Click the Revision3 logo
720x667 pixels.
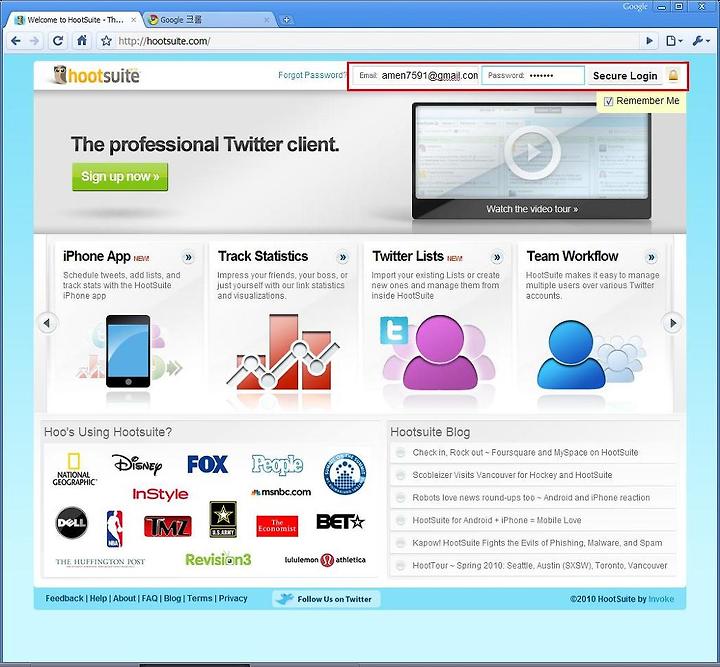point(218,559)
